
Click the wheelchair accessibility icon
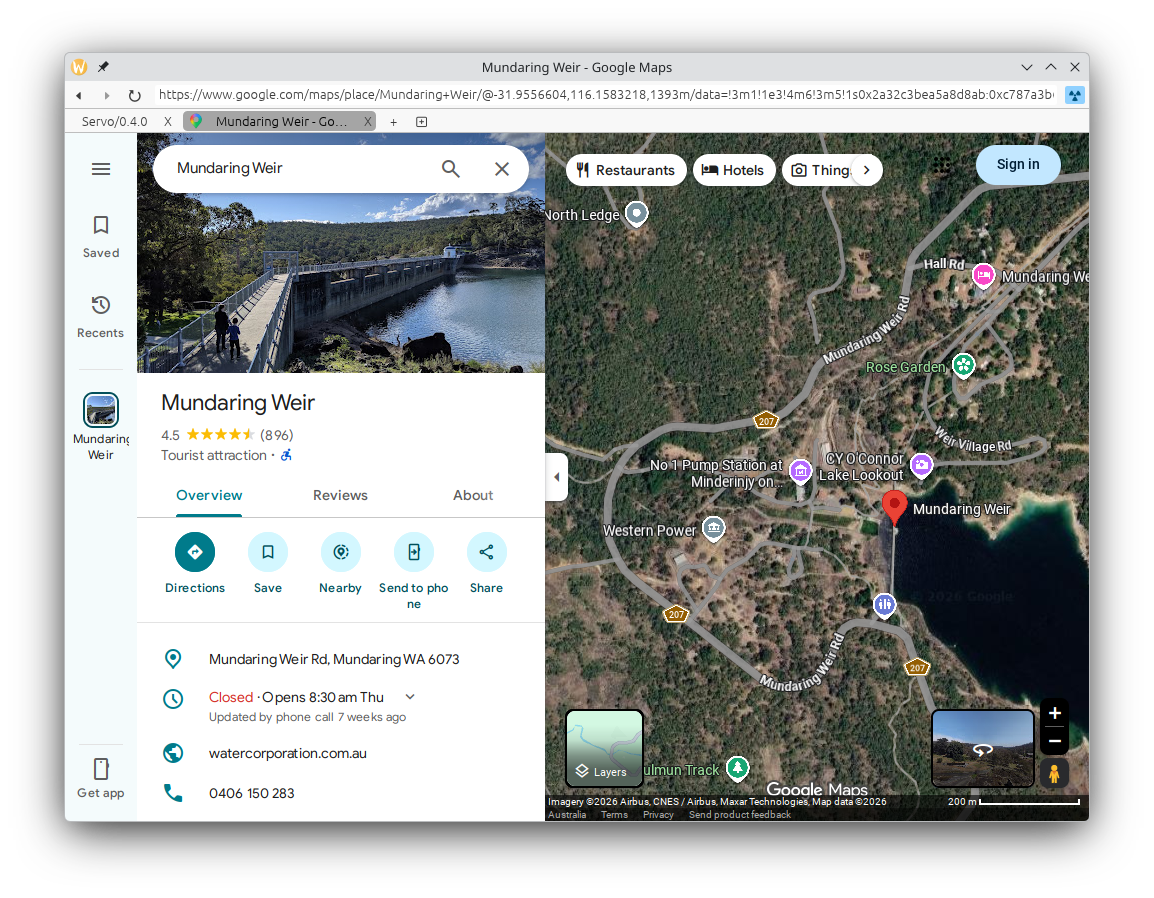pos(286,455)
